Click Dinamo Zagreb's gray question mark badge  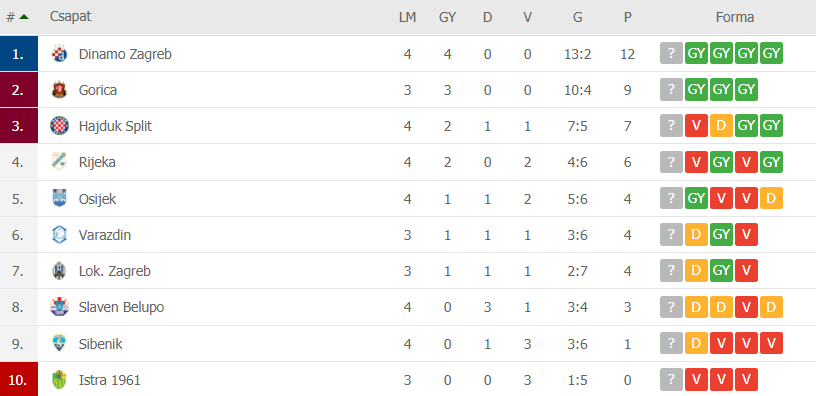pos(671,53)
